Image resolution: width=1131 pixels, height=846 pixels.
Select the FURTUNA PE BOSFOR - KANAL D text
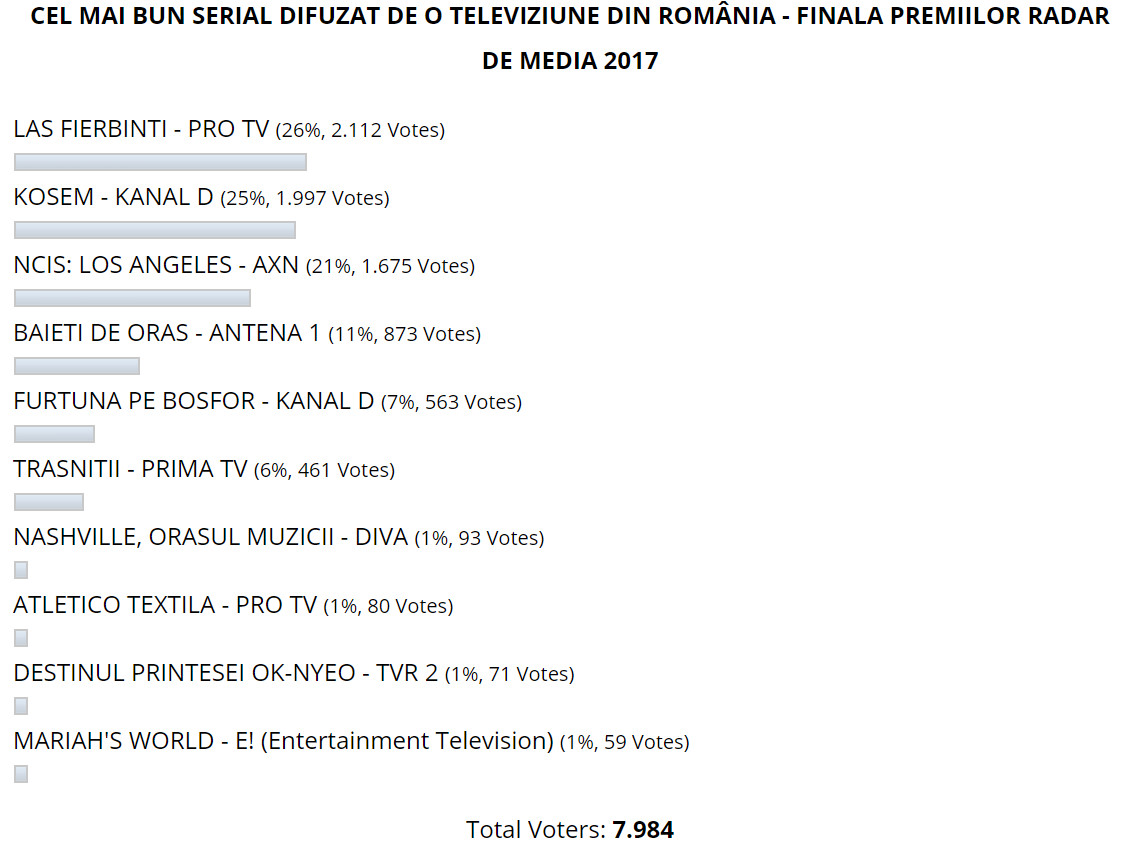pos(193,401)
